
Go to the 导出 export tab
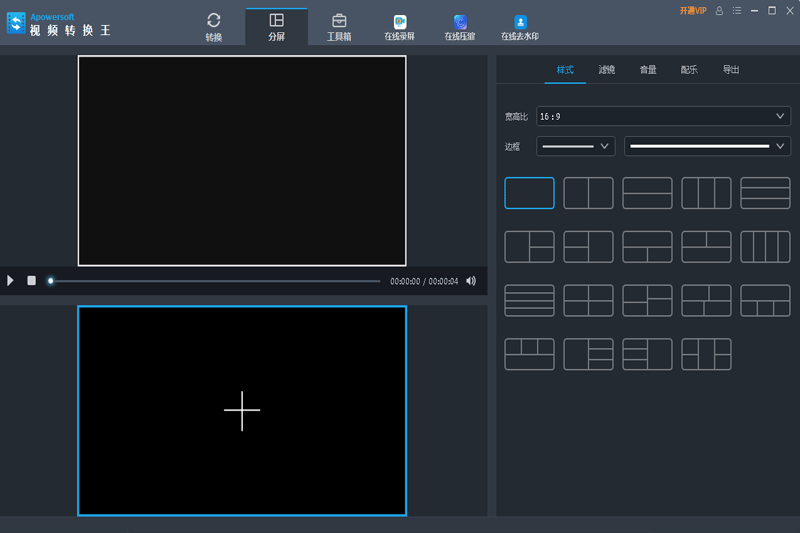point(731,70)
